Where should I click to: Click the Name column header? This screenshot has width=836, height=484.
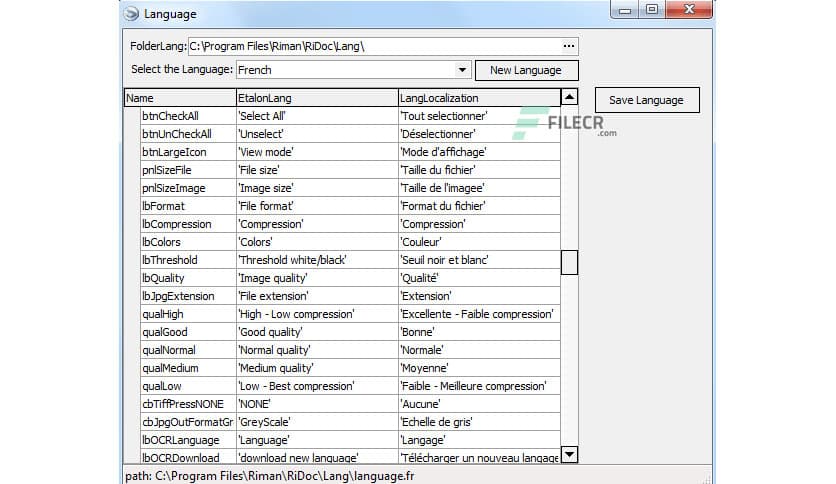(x=180, y=98)
